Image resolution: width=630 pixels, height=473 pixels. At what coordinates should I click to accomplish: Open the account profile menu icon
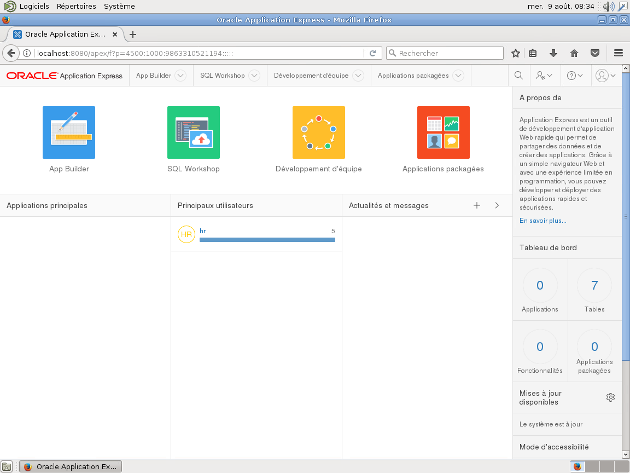pos(605,75)
